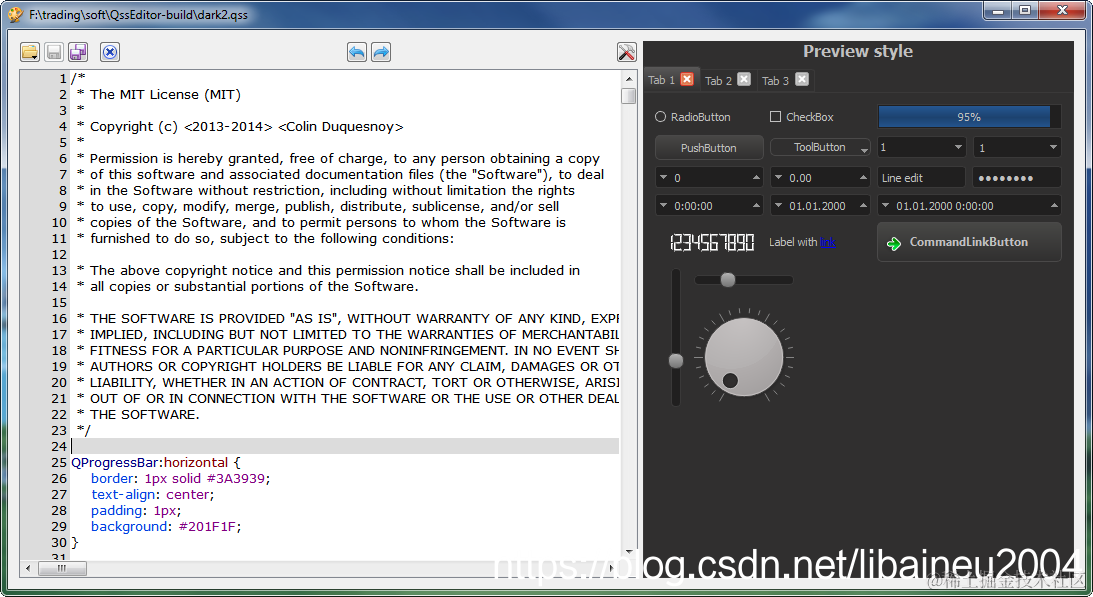Redo with the right blue arrow
1093x597 pixels.
click(x=381, y=52)
